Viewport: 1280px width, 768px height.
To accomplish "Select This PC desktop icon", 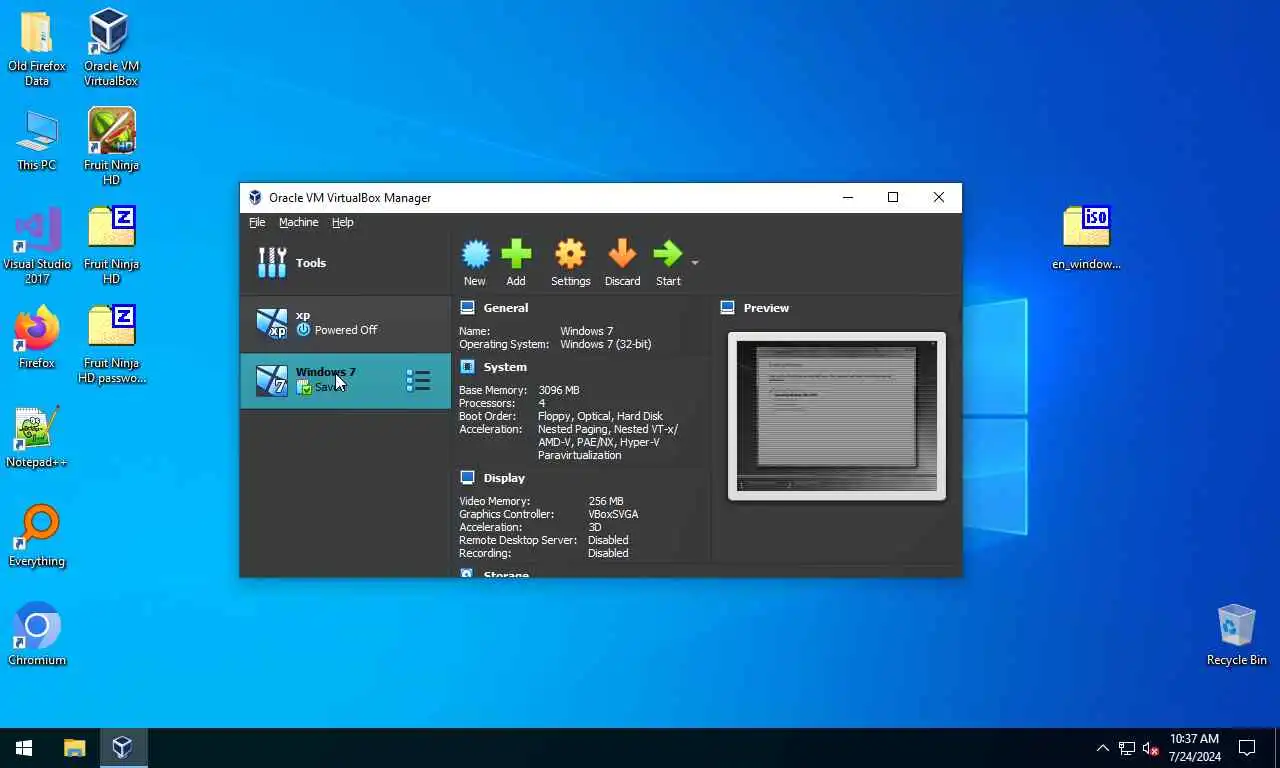I will tap(37, 141).
